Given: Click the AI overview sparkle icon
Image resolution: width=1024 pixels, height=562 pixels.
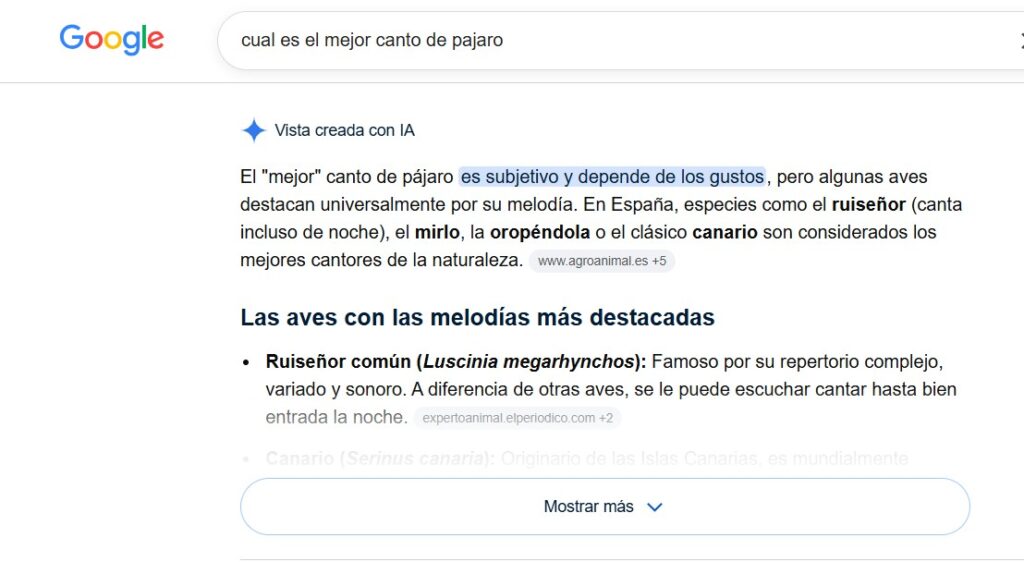Looking at the screenshot, I should (x=253, y=131).
